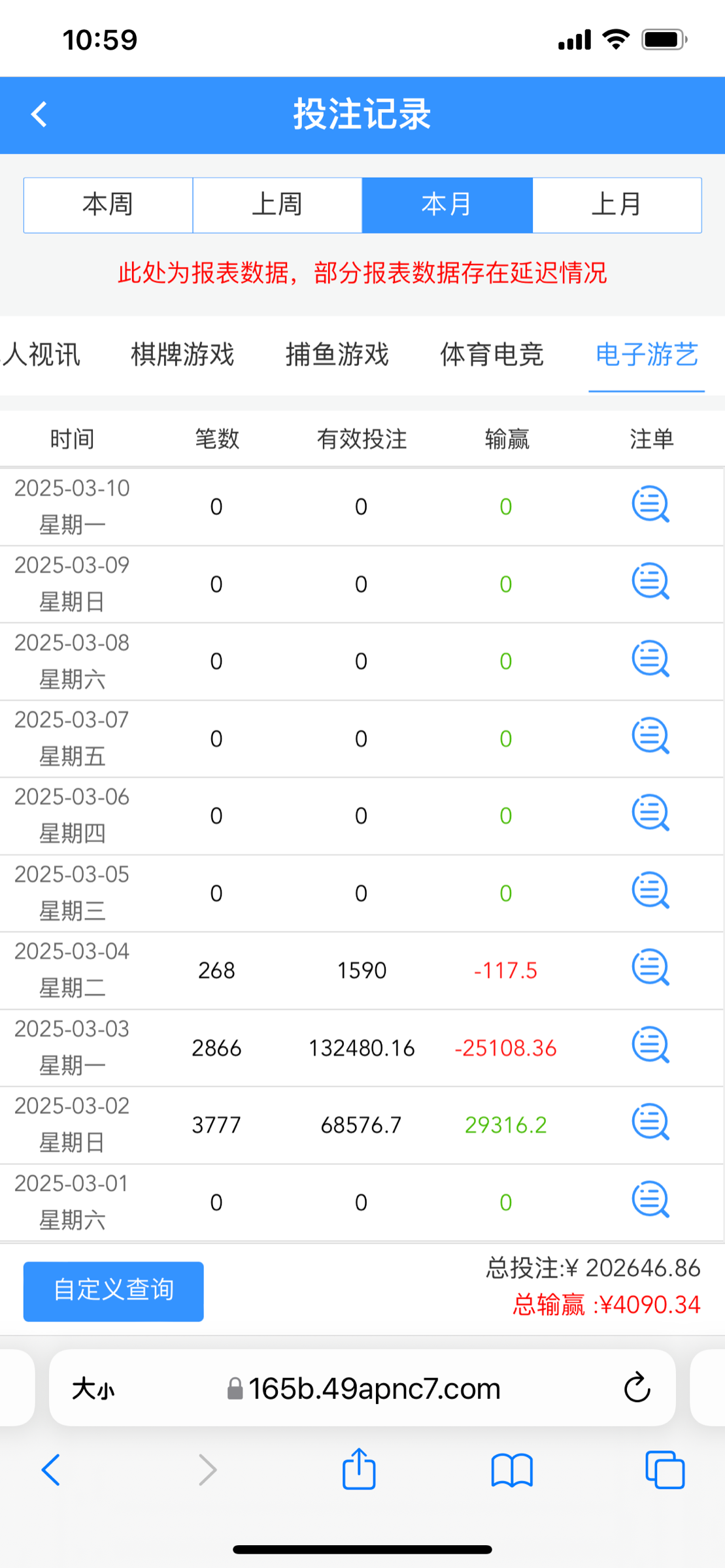The image size is (725, 1568).
Task: View bet slip details for 2025-03-03
Action: click(650, 1046)
